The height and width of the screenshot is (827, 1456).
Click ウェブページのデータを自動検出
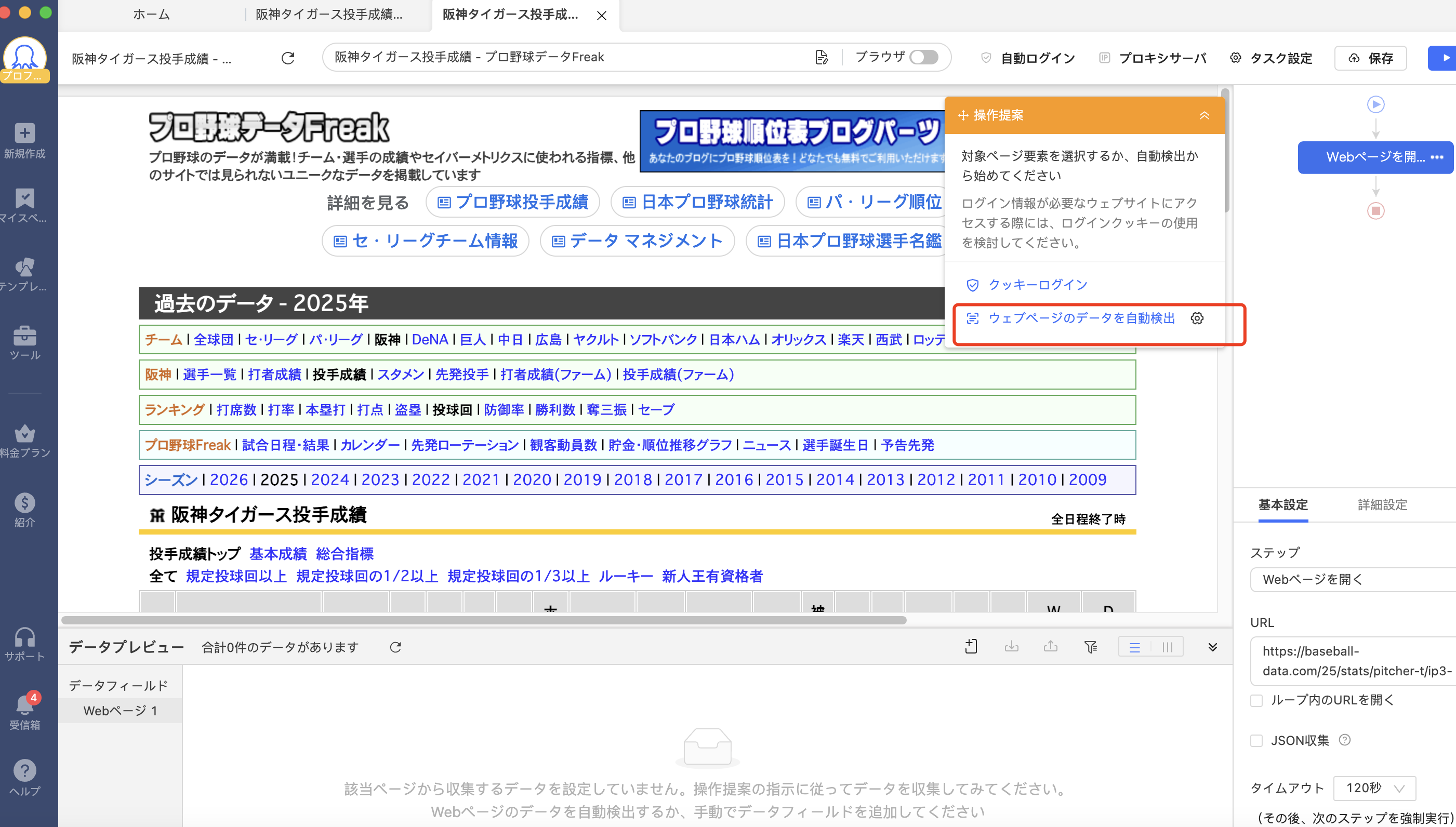1071,318
